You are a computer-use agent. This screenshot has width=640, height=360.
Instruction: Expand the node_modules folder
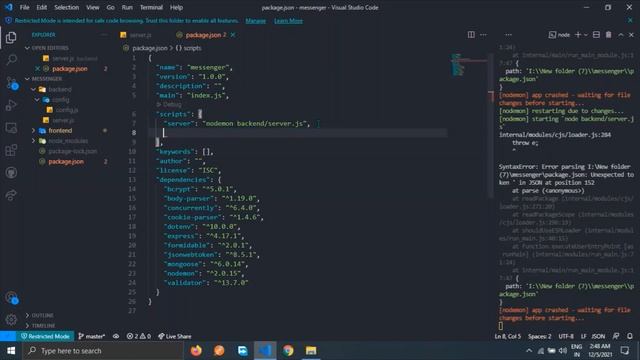33,141
